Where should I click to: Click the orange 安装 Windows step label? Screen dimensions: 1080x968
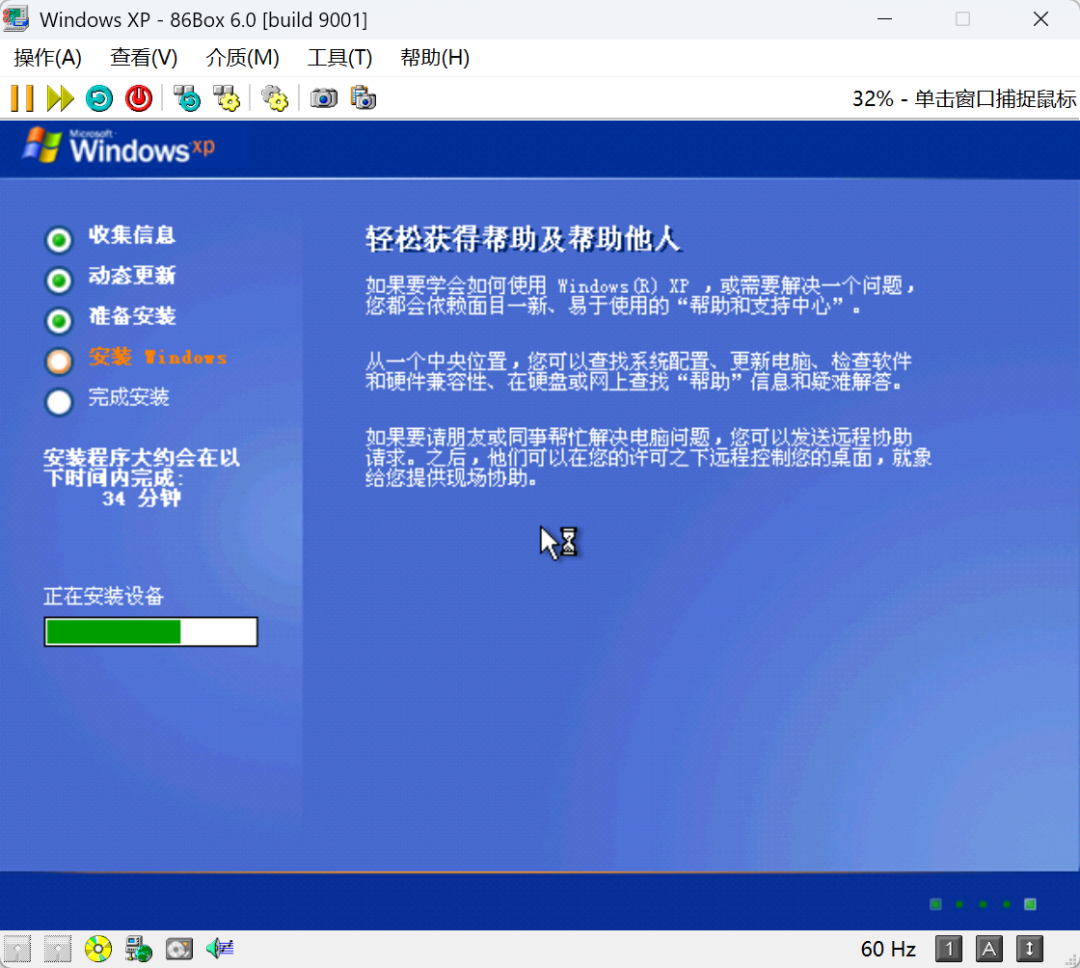(158, 357)
